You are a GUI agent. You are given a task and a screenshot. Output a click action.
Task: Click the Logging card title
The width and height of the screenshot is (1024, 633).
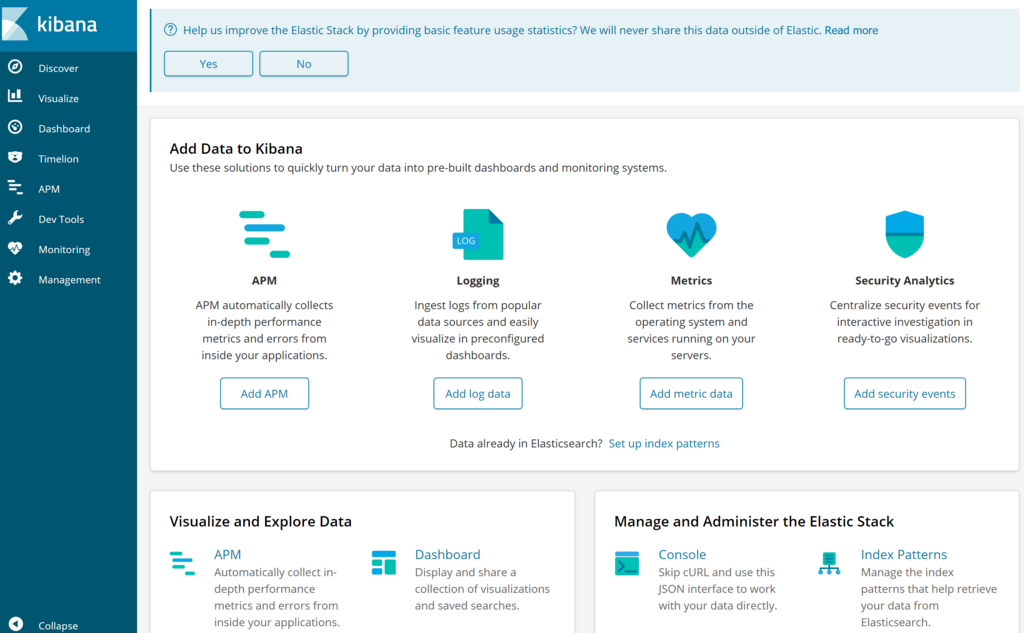478,280
